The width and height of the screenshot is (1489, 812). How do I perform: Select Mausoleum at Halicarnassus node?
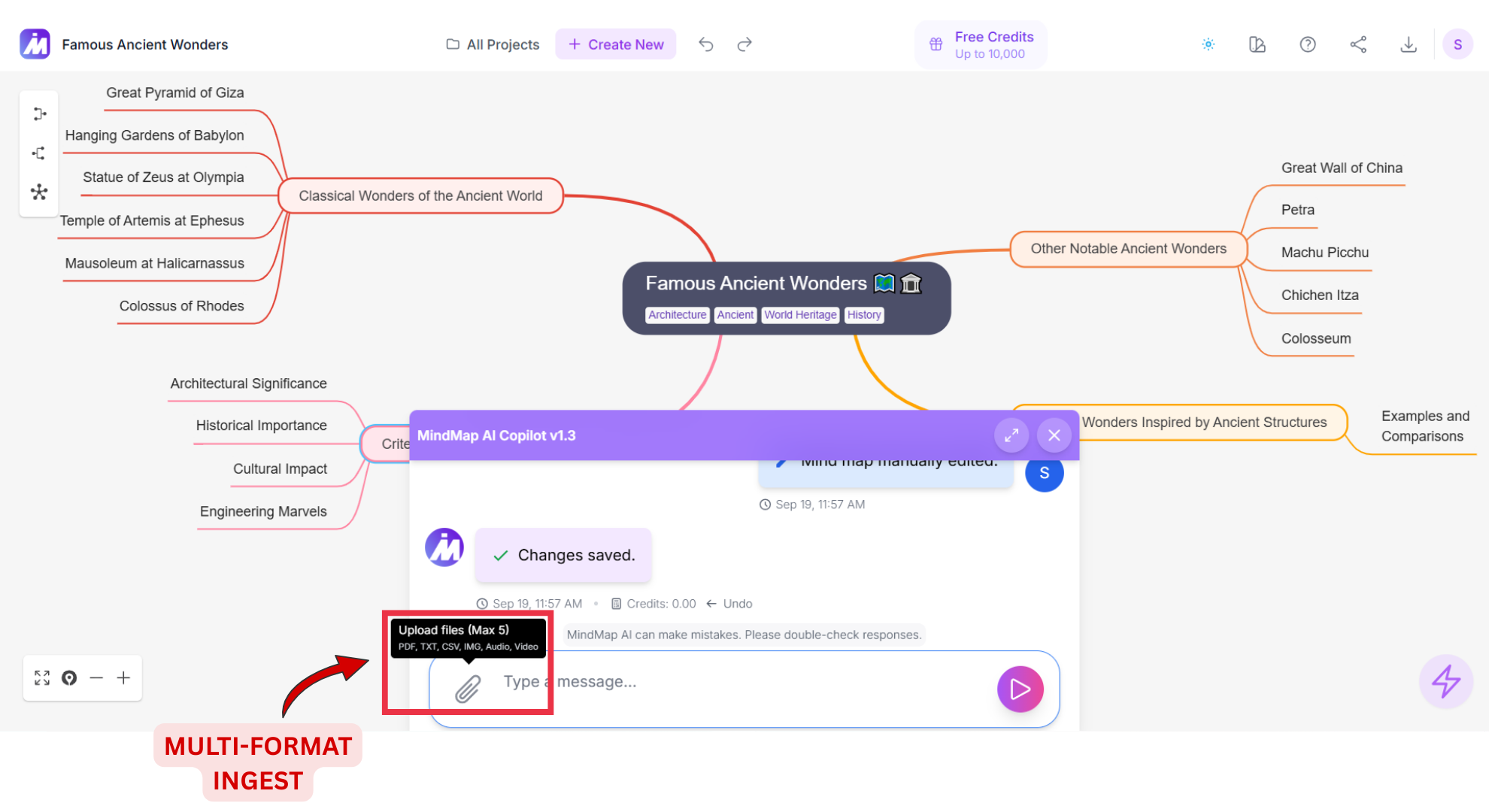(x=154, y=263)
